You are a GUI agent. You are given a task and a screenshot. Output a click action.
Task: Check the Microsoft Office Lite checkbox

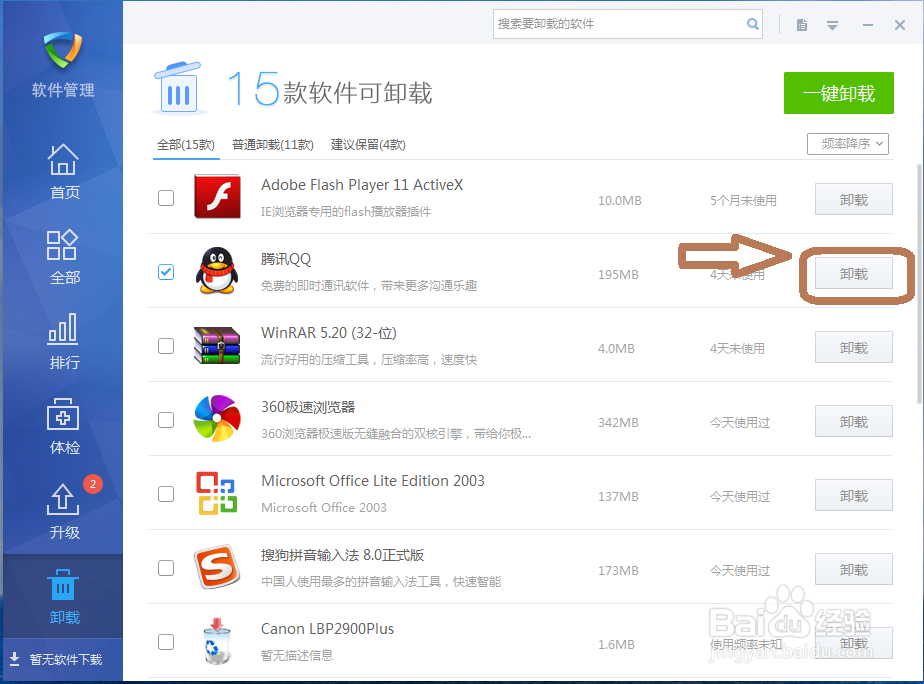click(166, 494)
